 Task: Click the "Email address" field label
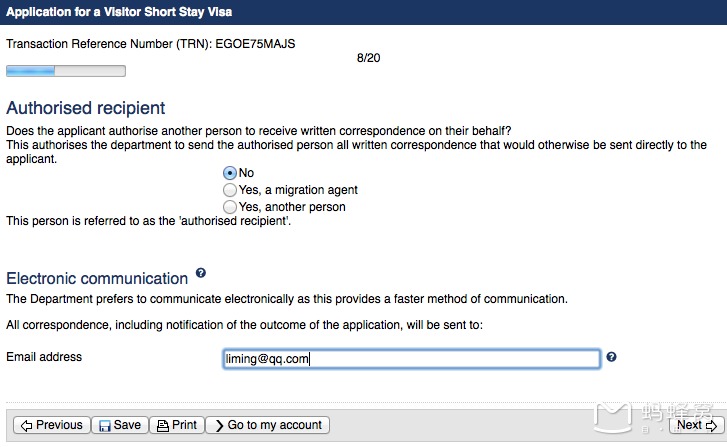coord(44,357)
